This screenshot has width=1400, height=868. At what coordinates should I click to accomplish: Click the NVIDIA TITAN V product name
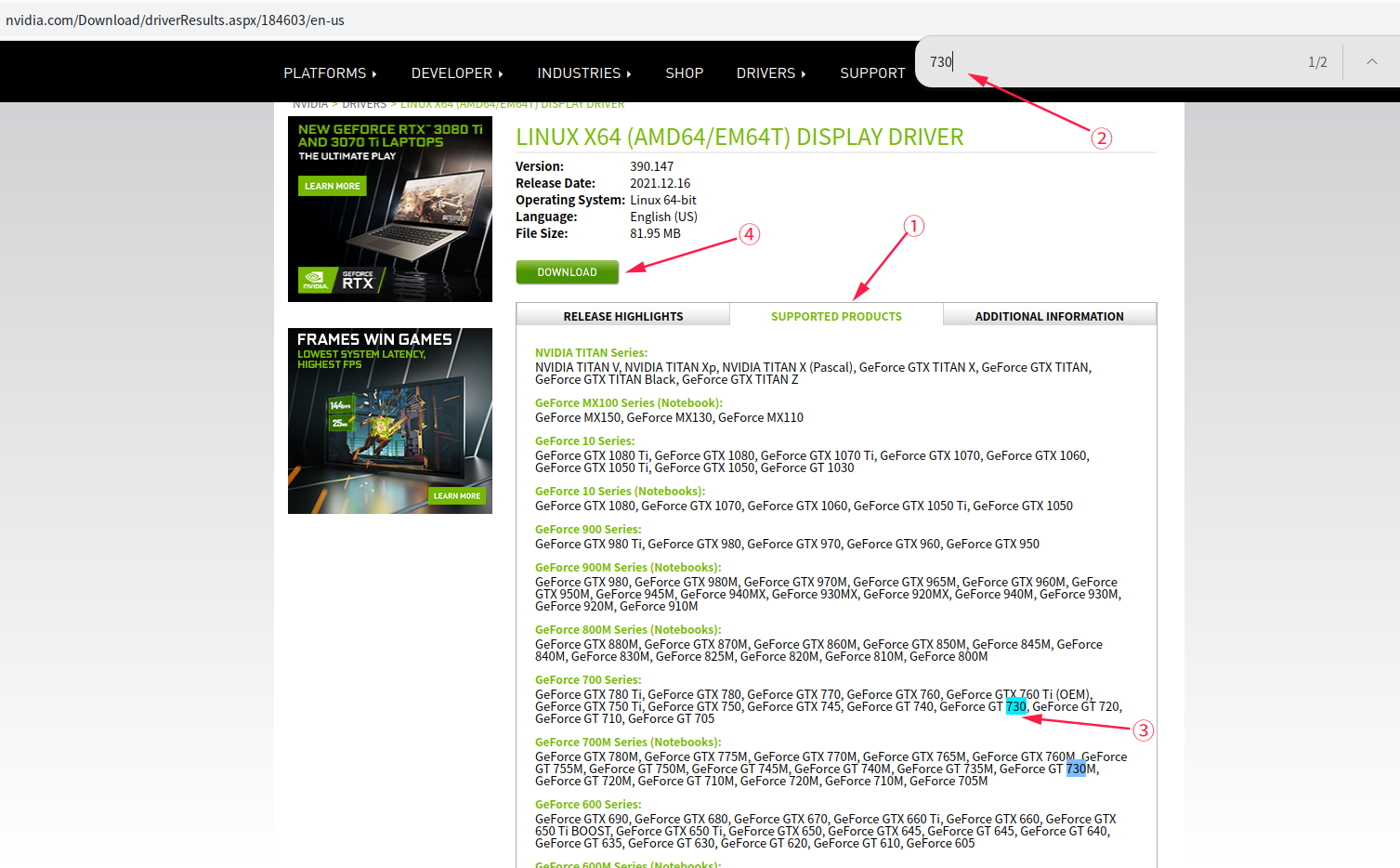pos(577,367)
